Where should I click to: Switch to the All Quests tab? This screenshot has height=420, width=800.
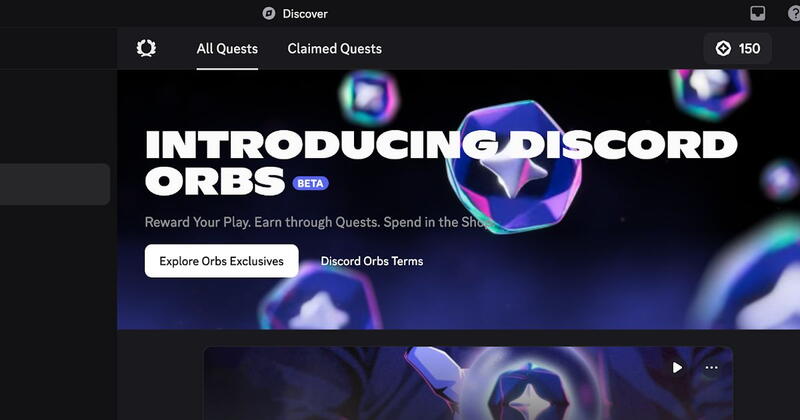coord(227,48)
